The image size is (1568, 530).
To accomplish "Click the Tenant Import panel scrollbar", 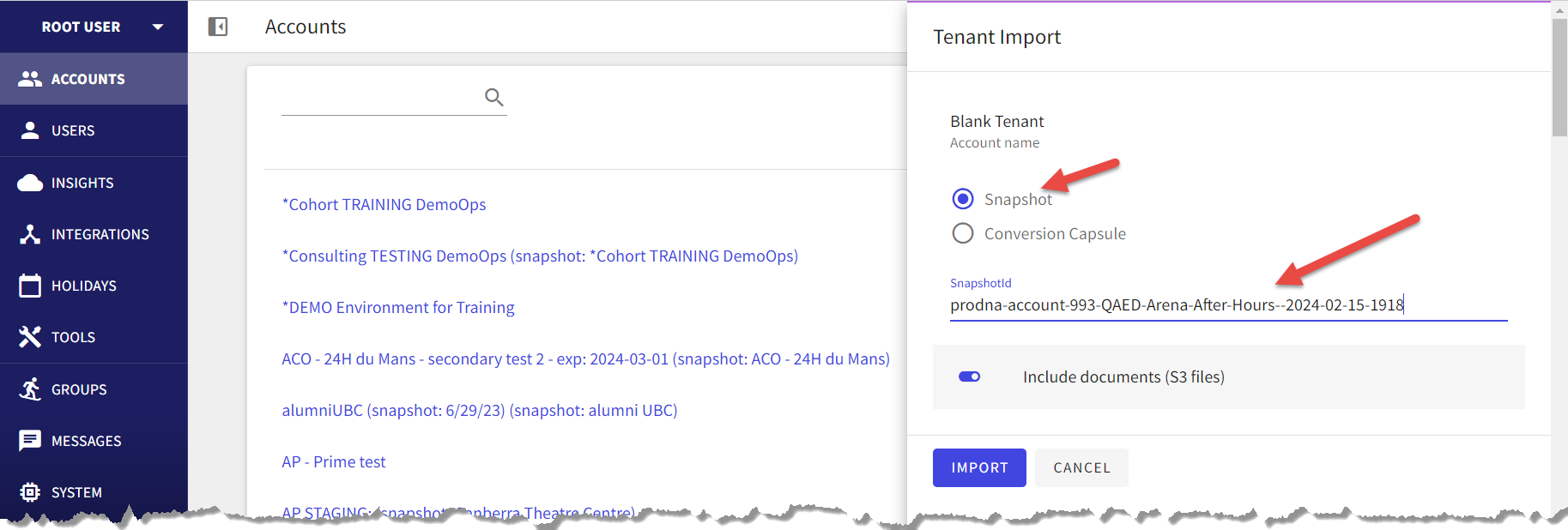I will 1559,77.
